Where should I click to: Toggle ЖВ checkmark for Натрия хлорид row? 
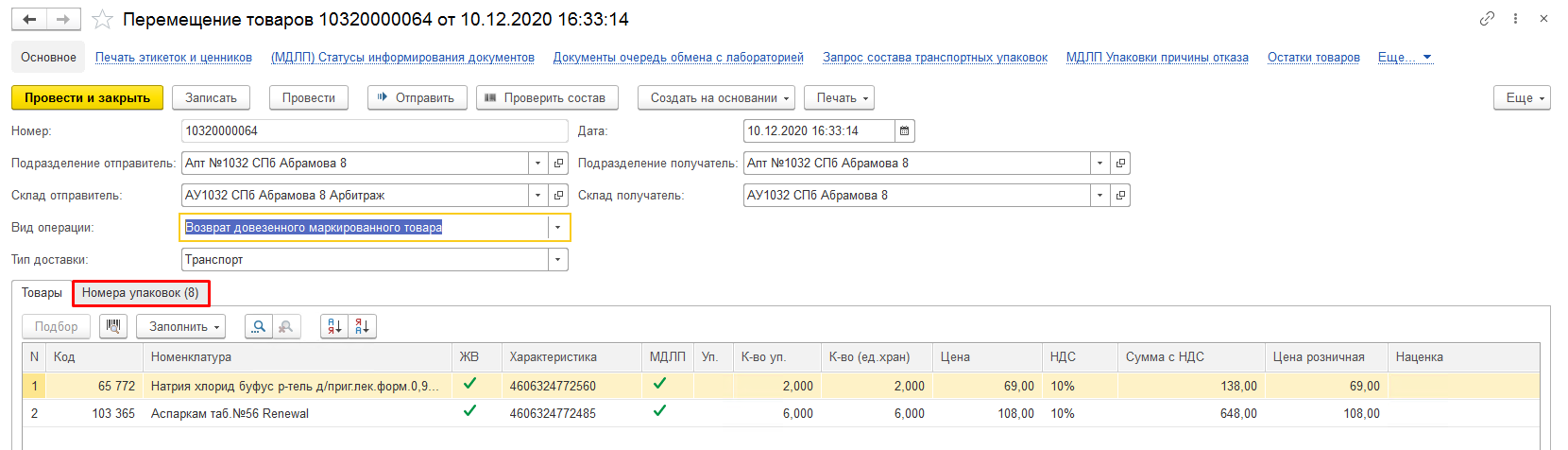coord(469,384)
